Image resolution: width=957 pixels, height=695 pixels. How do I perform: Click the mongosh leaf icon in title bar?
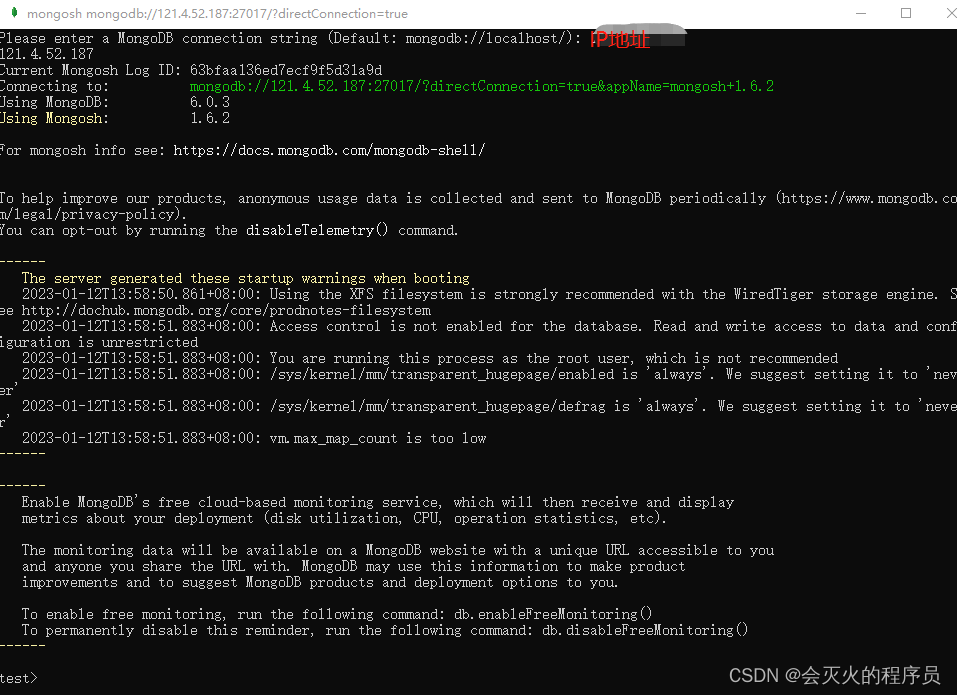15,13
